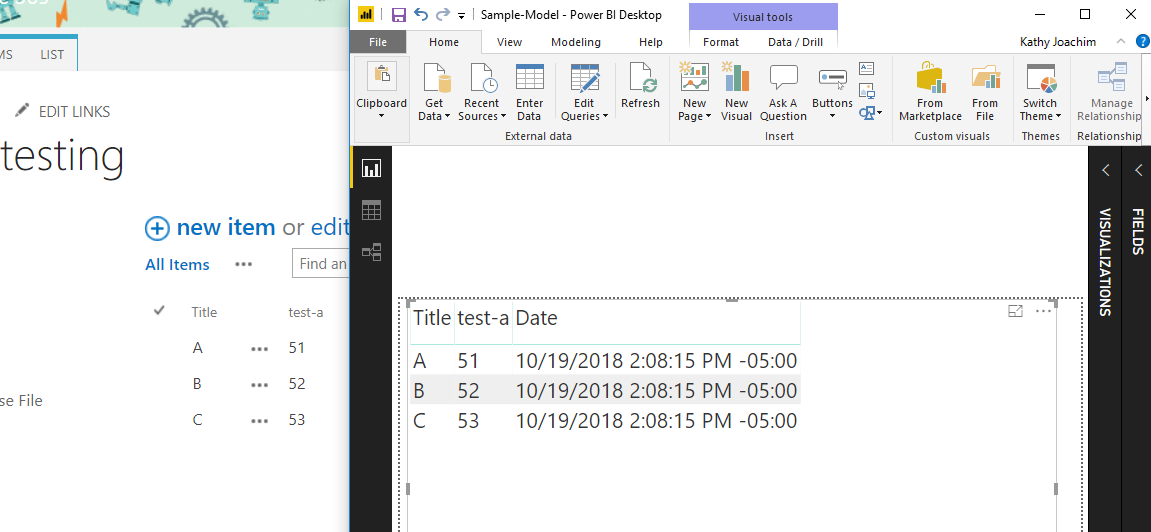Click the Get Data icon

(435, 78)
